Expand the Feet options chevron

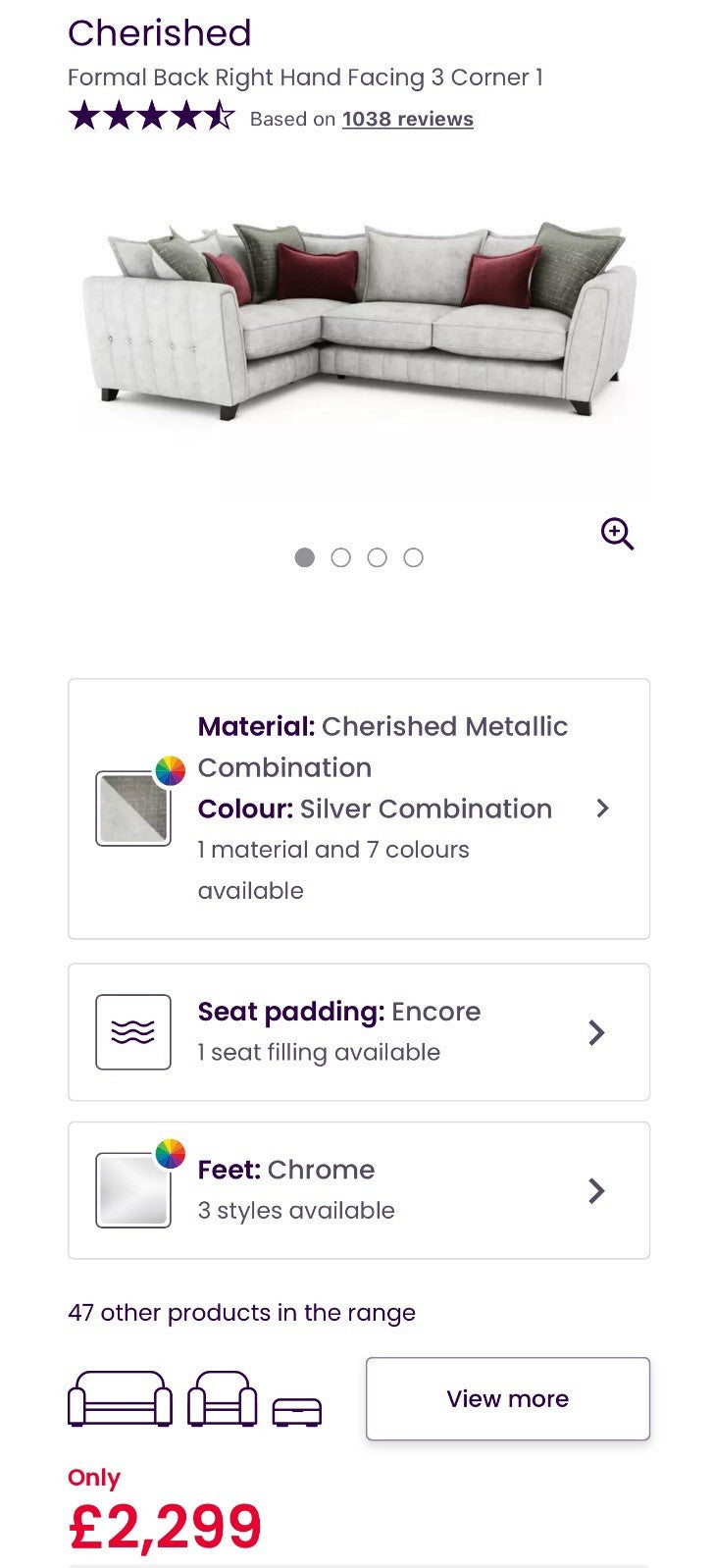(x=596, y=1190)
